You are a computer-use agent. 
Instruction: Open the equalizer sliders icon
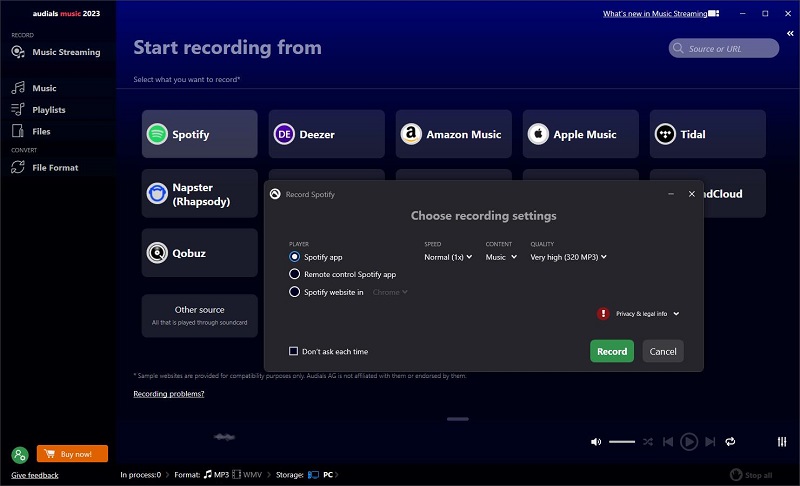[782, 442]
